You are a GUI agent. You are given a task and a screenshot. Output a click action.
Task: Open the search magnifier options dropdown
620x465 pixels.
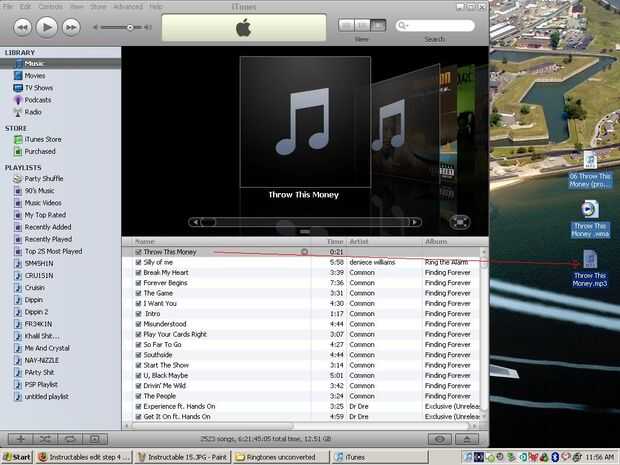tap(403, 26)
